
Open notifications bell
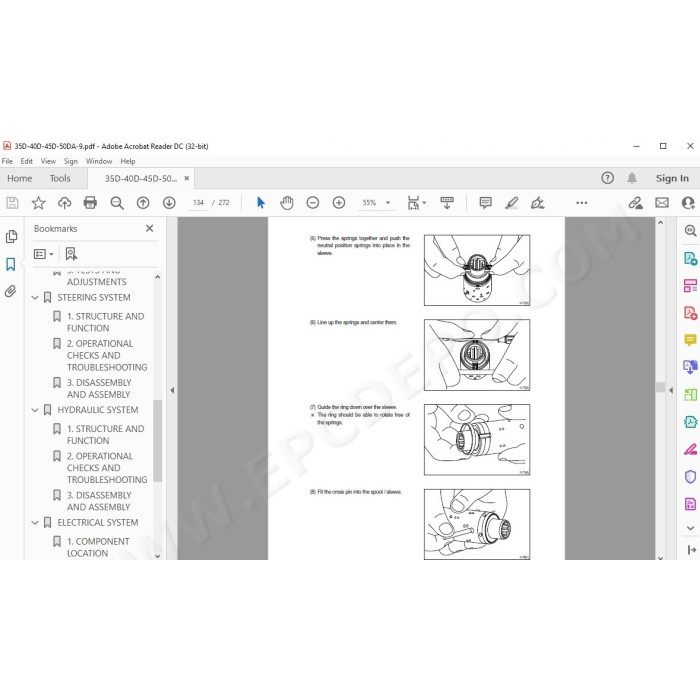[632, 178]
